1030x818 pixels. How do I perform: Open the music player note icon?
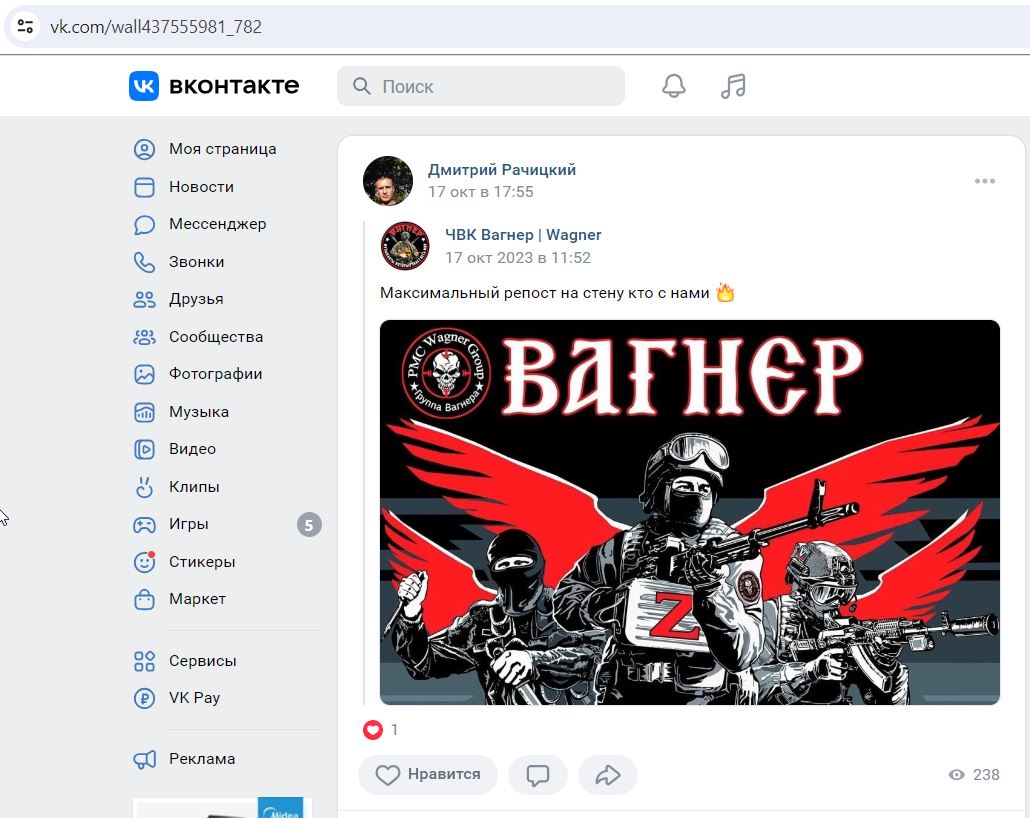(733, 86)
